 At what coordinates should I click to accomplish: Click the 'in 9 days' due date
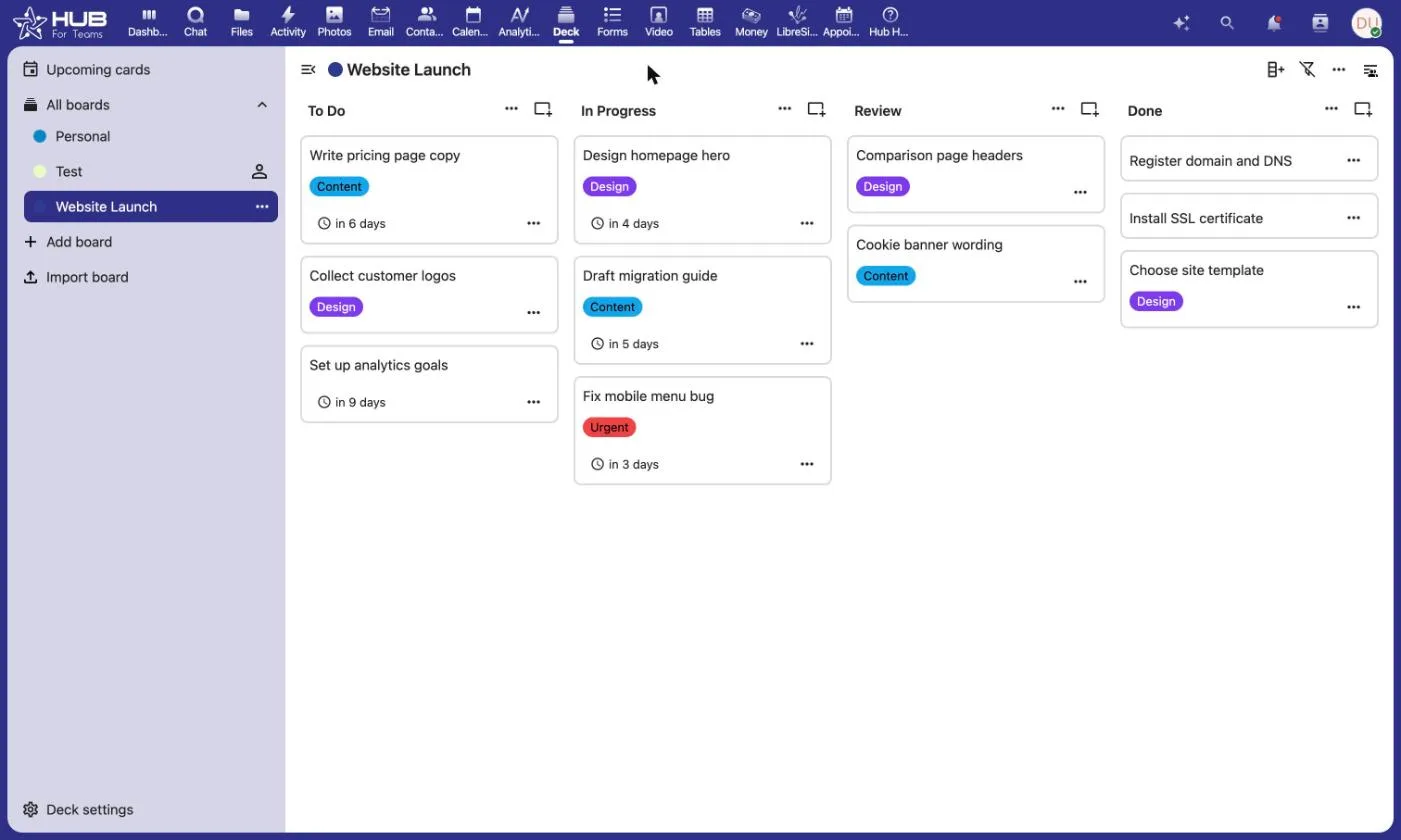coord(352,402)
